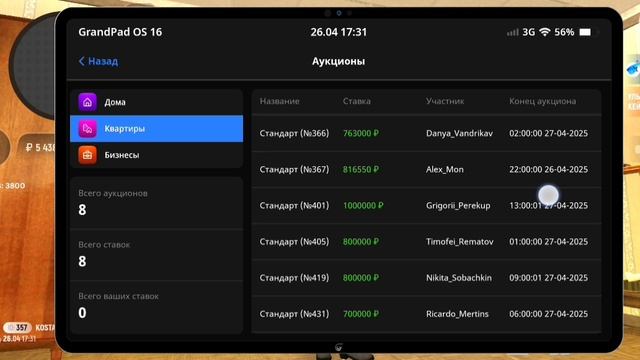640x360 pixels.
Task: Click the 1000000 ₽ bid value
Action: pos(363,205)
